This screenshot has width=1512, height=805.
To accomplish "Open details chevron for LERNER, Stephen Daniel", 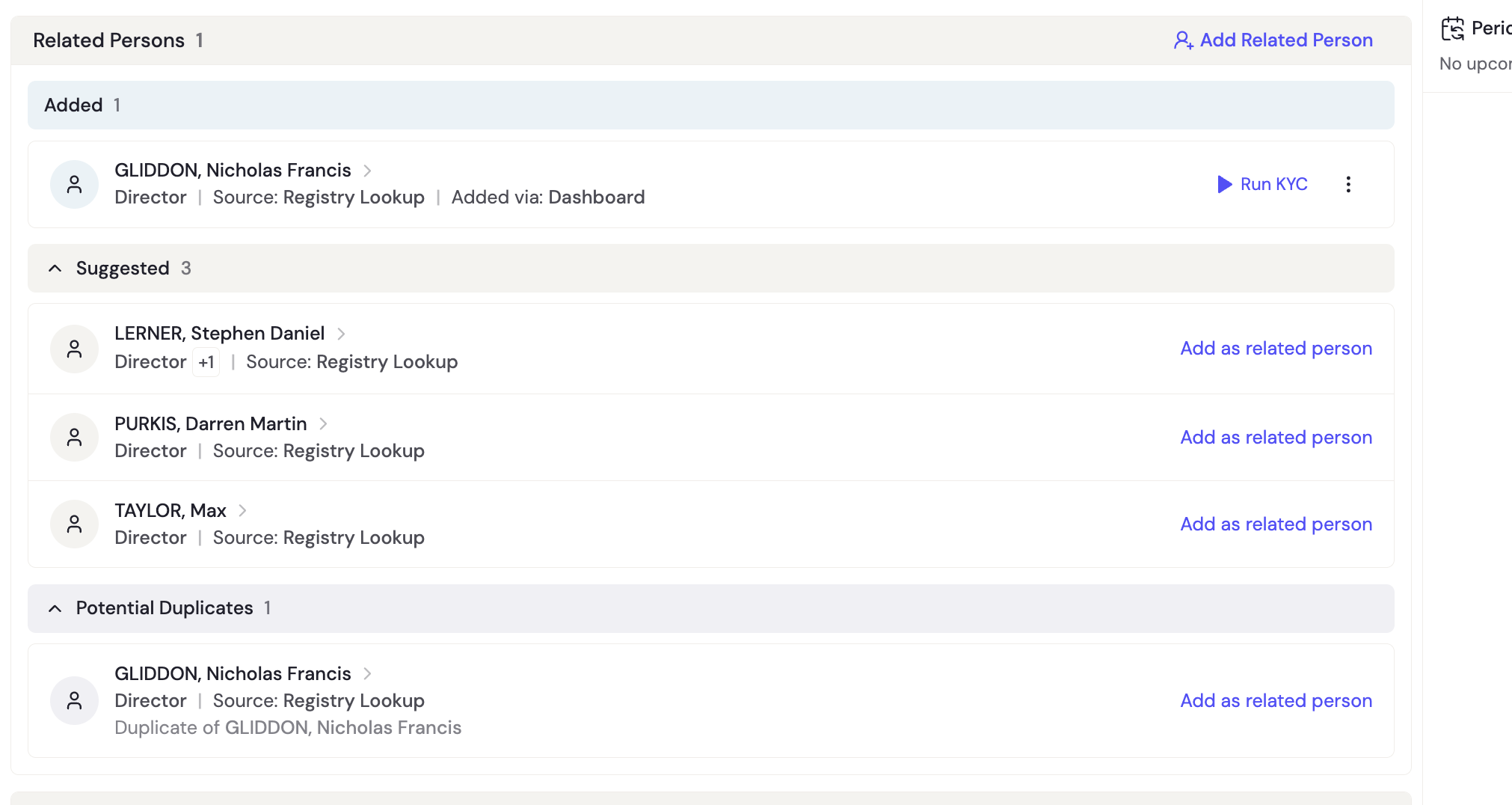I will 341,334.
